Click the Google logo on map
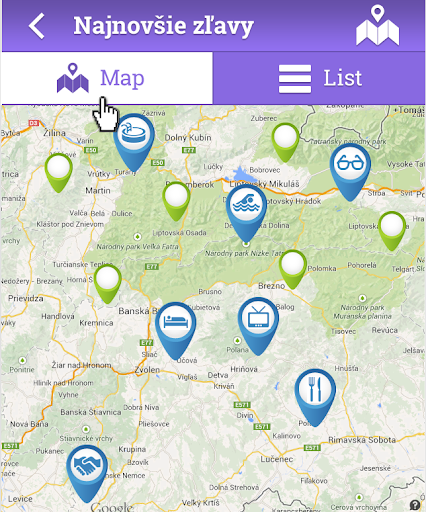 tap(112, 507)
